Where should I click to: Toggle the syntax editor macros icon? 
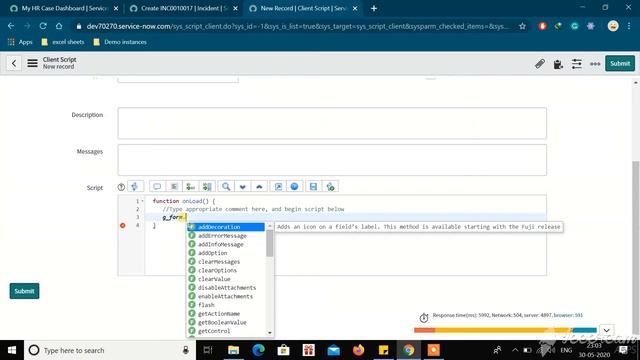[135, 187]
